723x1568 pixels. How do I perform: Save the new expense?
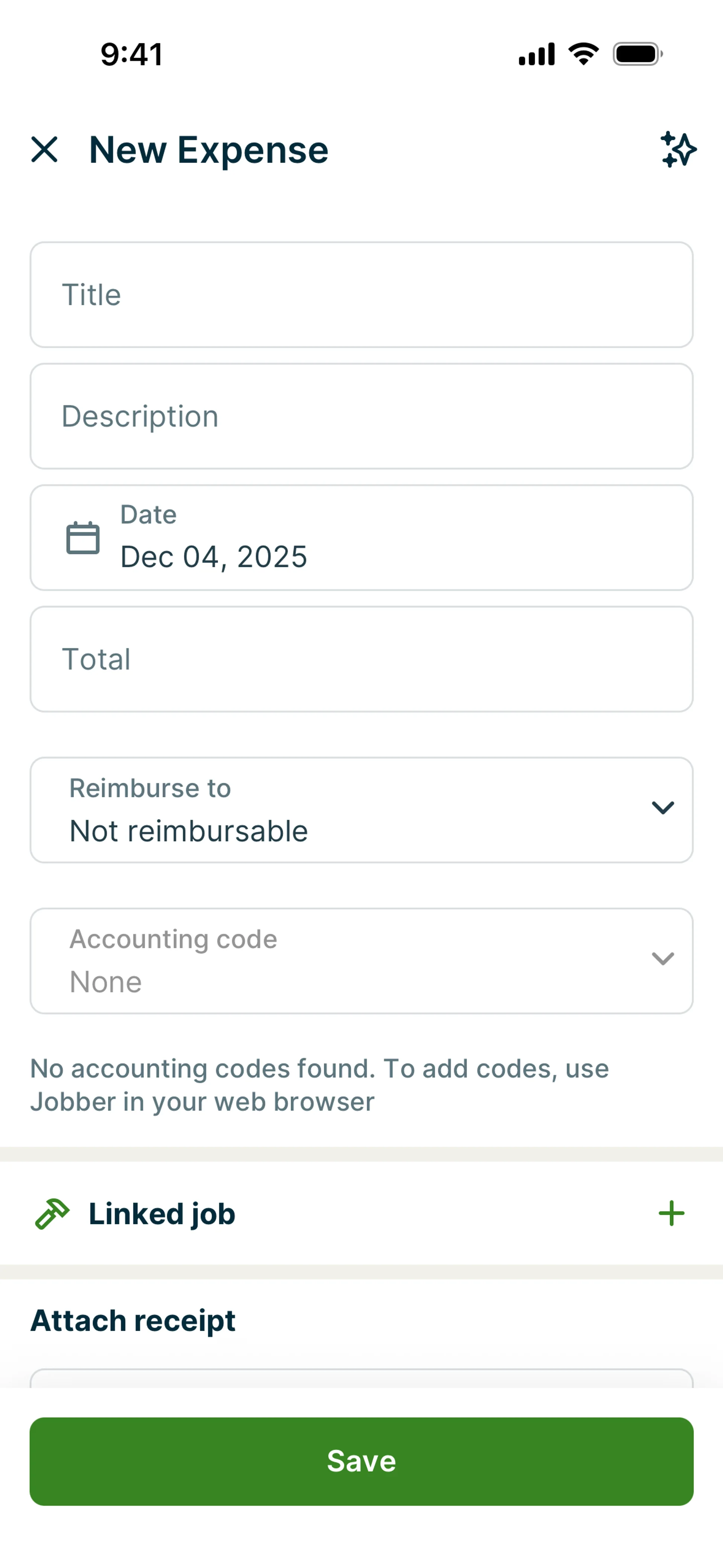tap(361, 1461)
